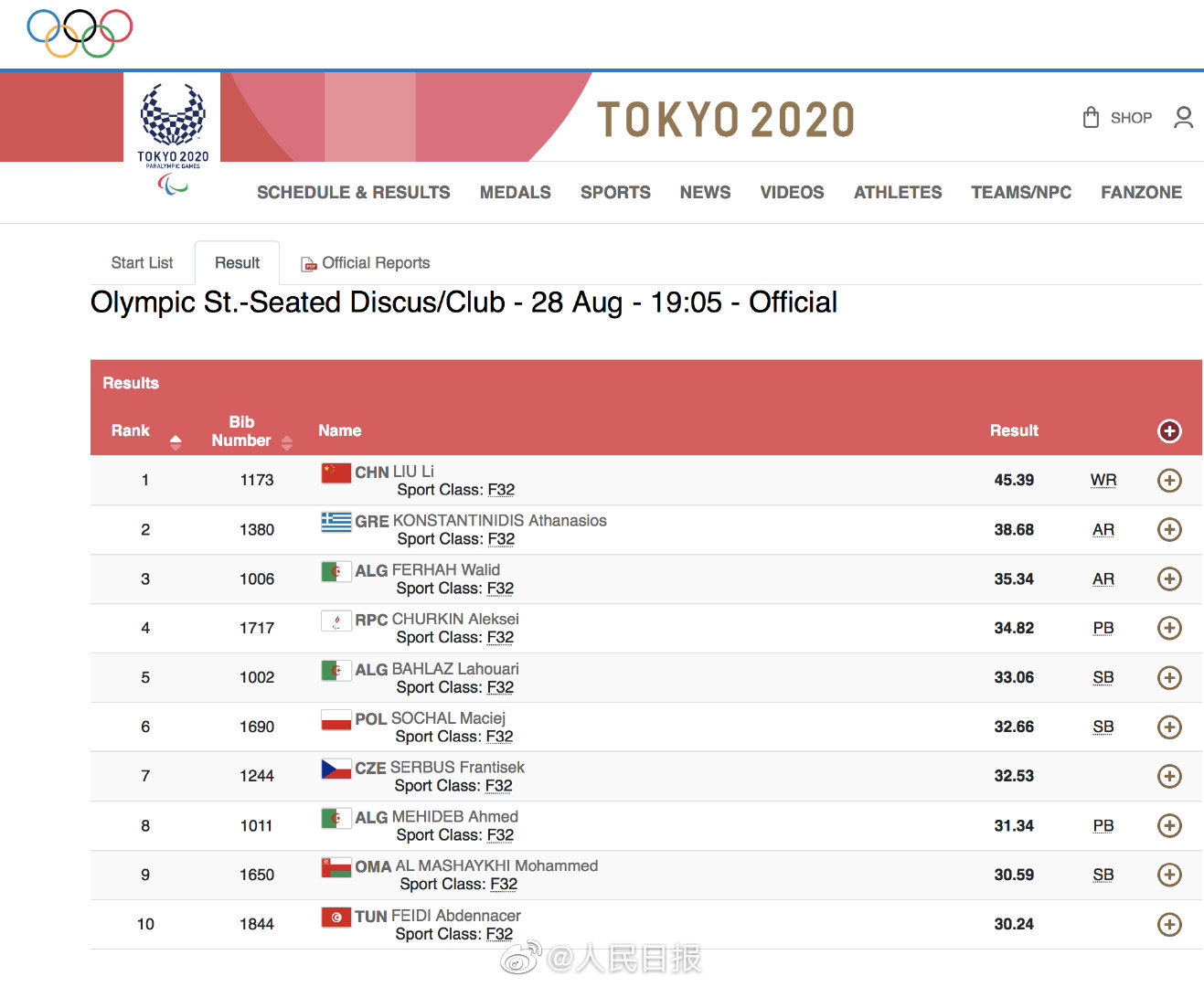Open the shopping bag icon
The image size is (1204, 987).
[1091, 118]
